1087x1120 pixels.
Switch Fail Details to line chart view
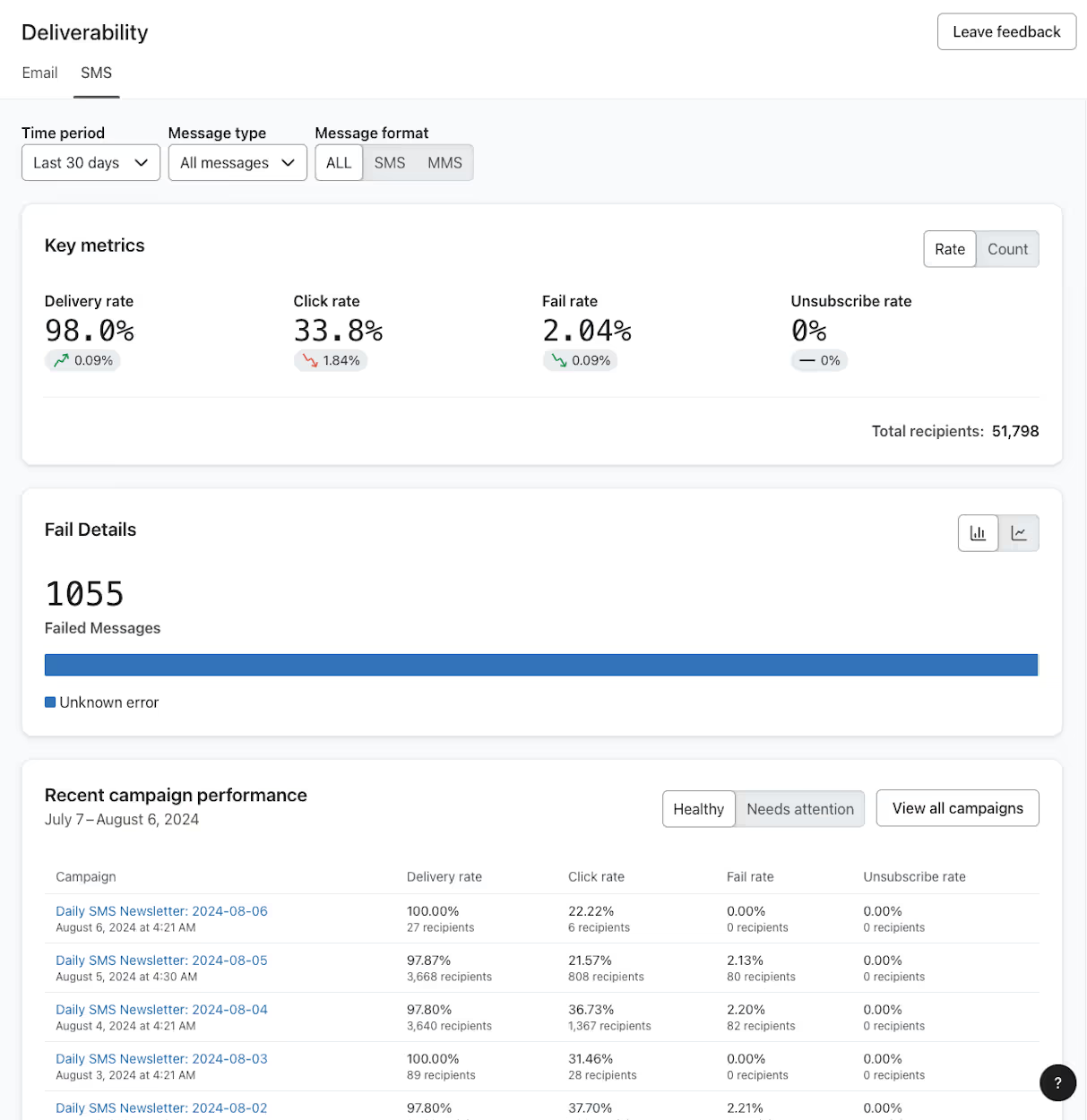pos(1019,532)
